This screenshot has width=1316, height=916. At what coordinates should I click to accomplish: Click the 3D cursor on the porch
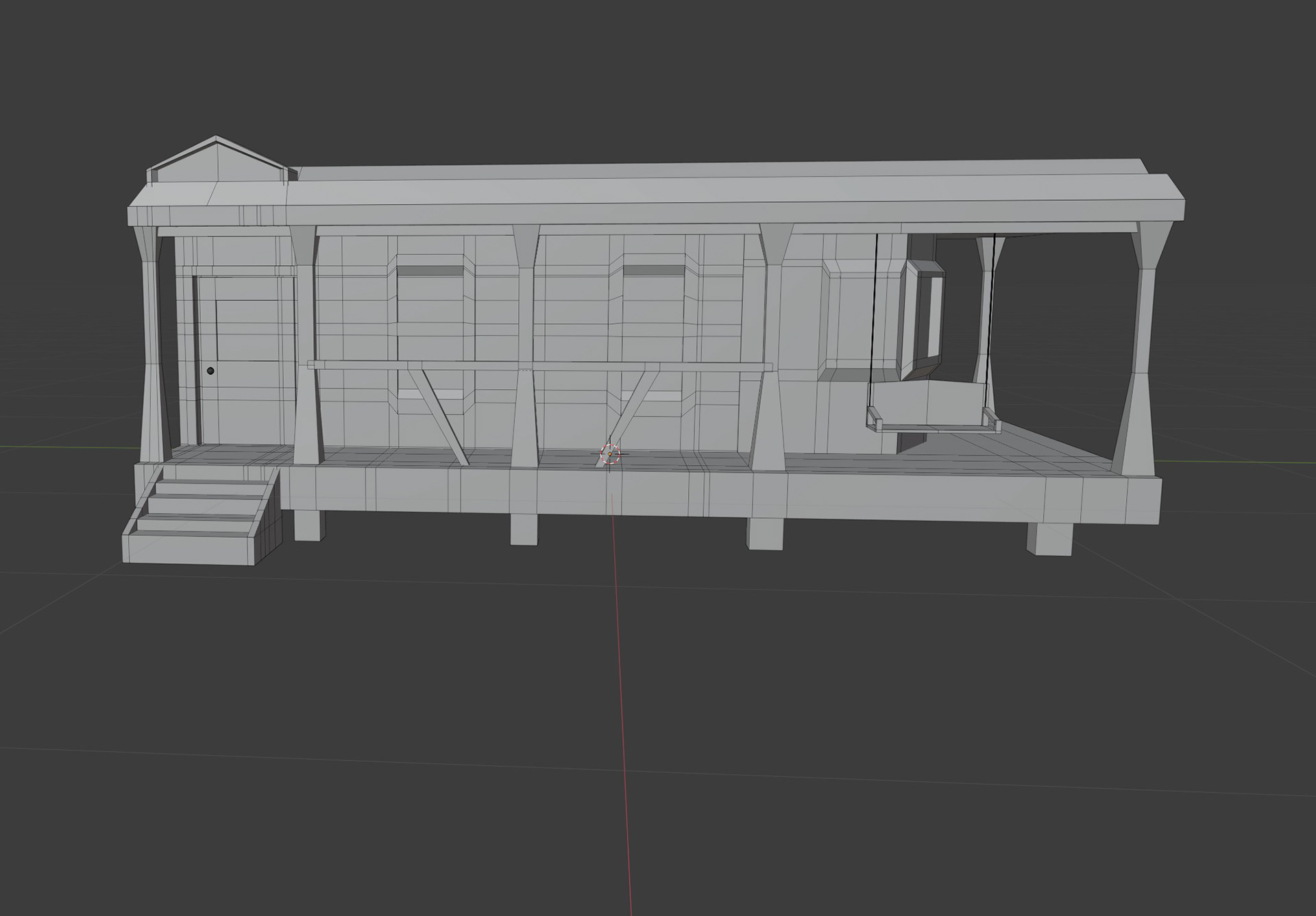pyautogui.click(x=609, y=454)
